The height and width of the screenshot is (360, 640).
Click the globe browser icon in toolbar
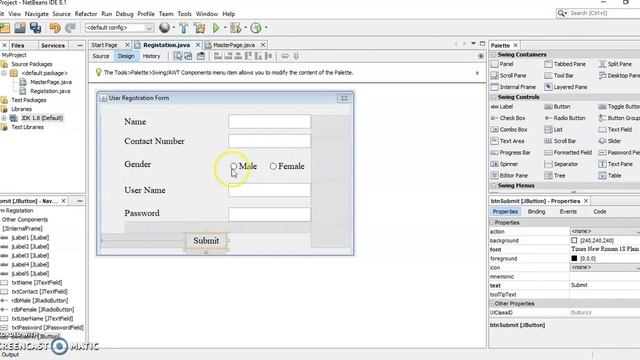point(164,27)
